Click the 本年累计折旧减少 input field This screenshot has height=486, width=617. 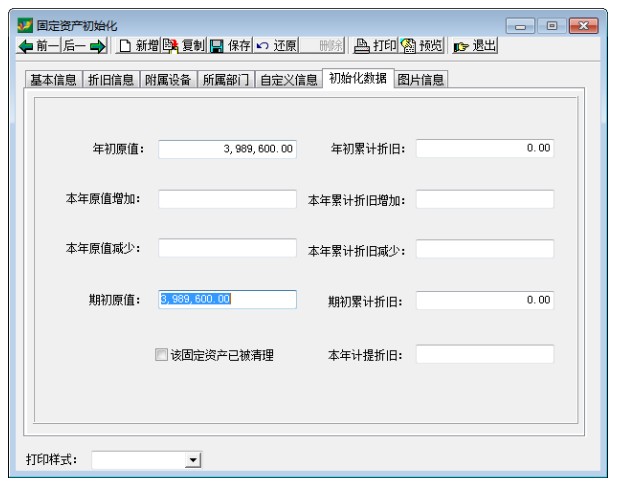click(x=485, y=249)
